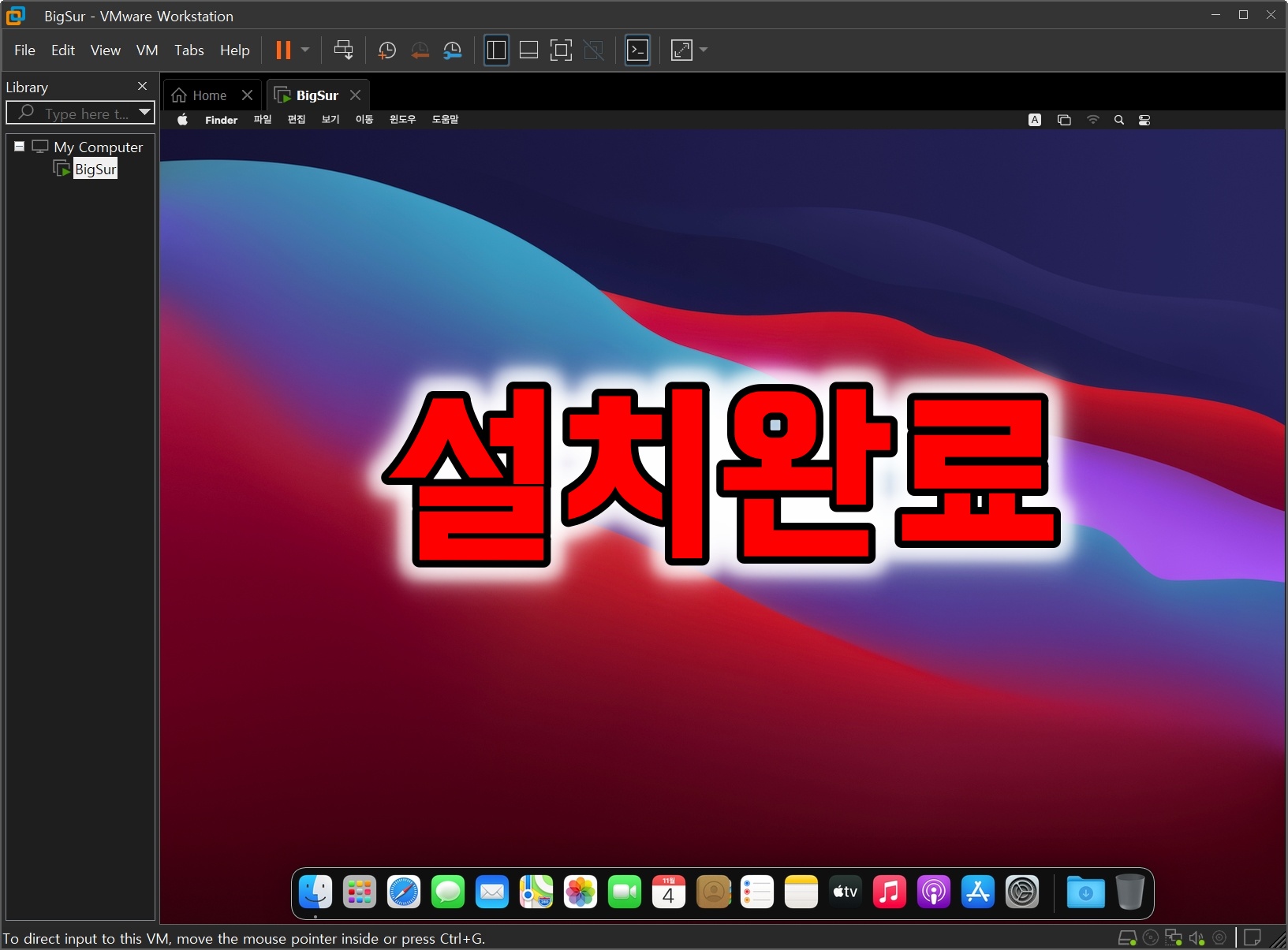Image resolution: width=1288 pixels, height=950 pixels.
Task: Toggle the thumbnail bar view
Action: click(x=528, y=50)
